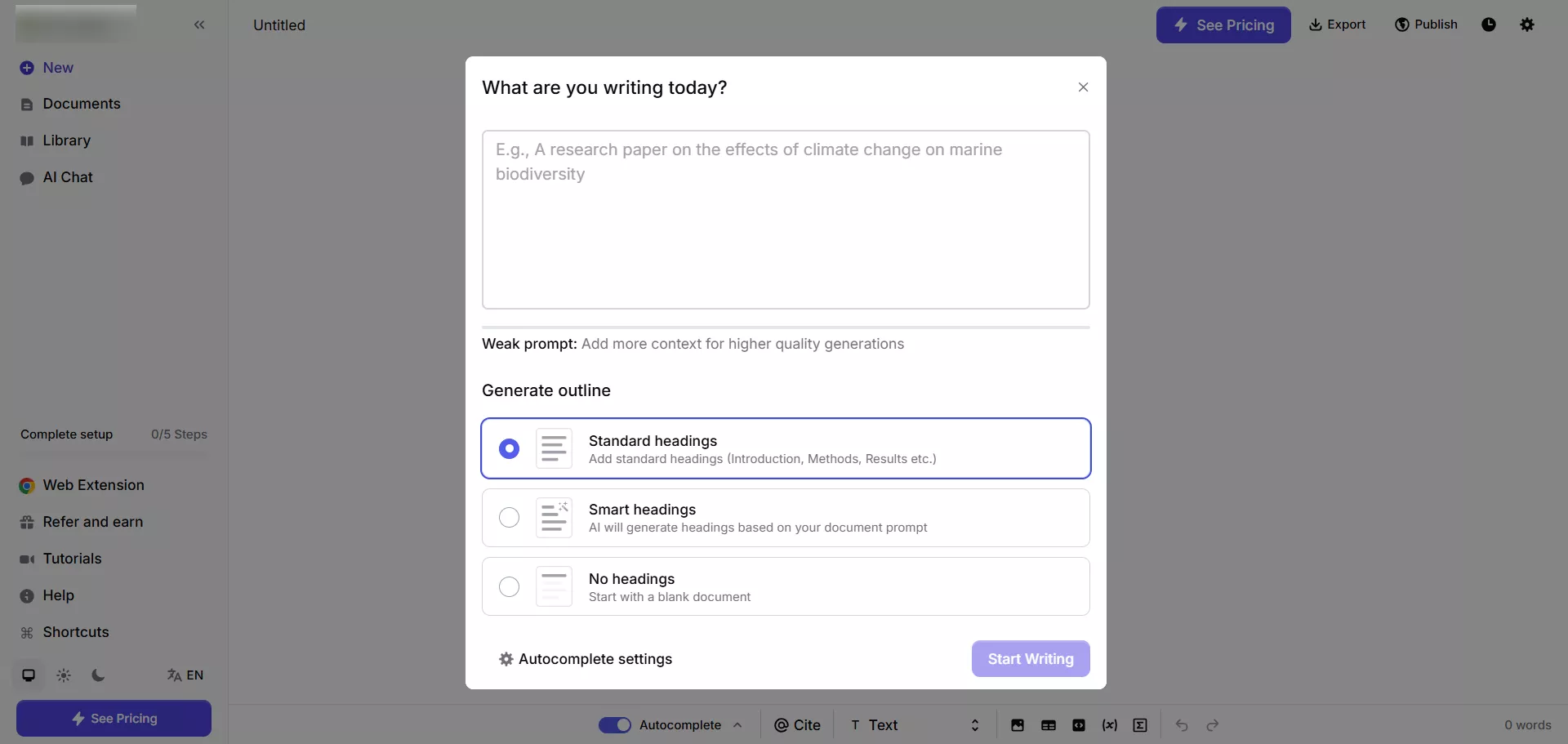1568x744 pixels.
Task: Open Documents in the sidebar
Action: (81, 104)
